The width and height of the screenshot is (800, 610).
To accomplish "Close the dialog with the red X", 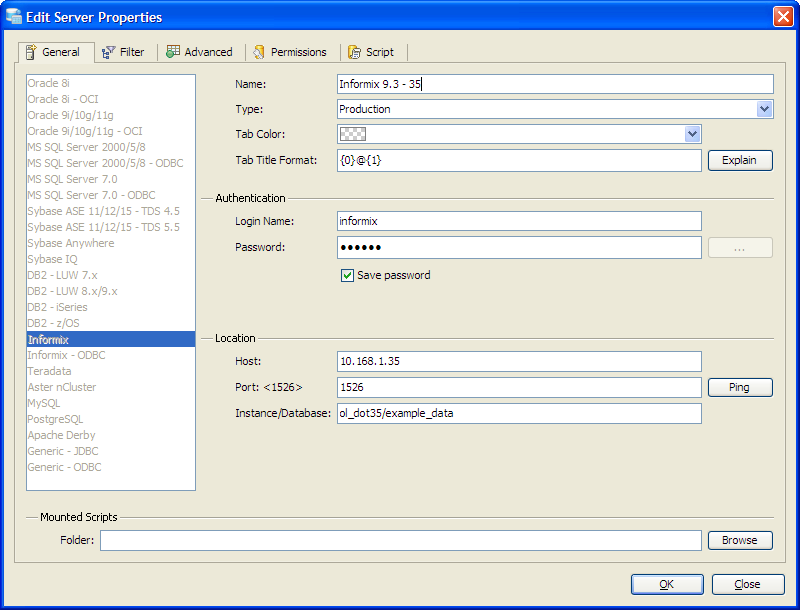I will click(x=783, y=17).
